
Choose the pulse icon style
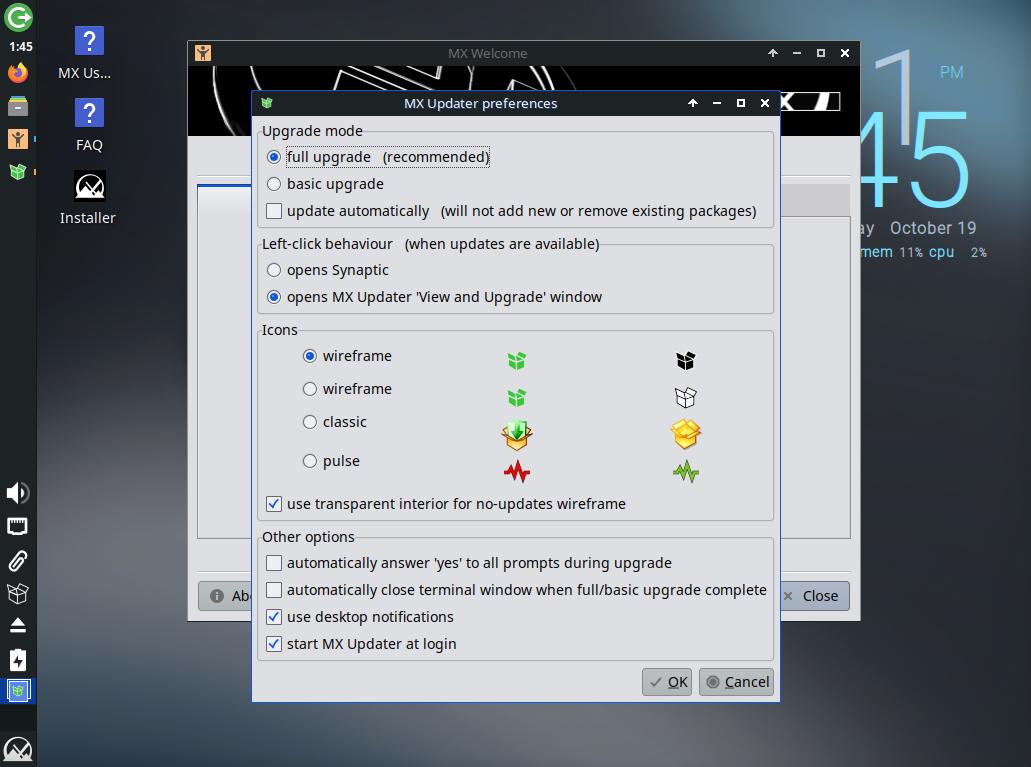point(310,461)
